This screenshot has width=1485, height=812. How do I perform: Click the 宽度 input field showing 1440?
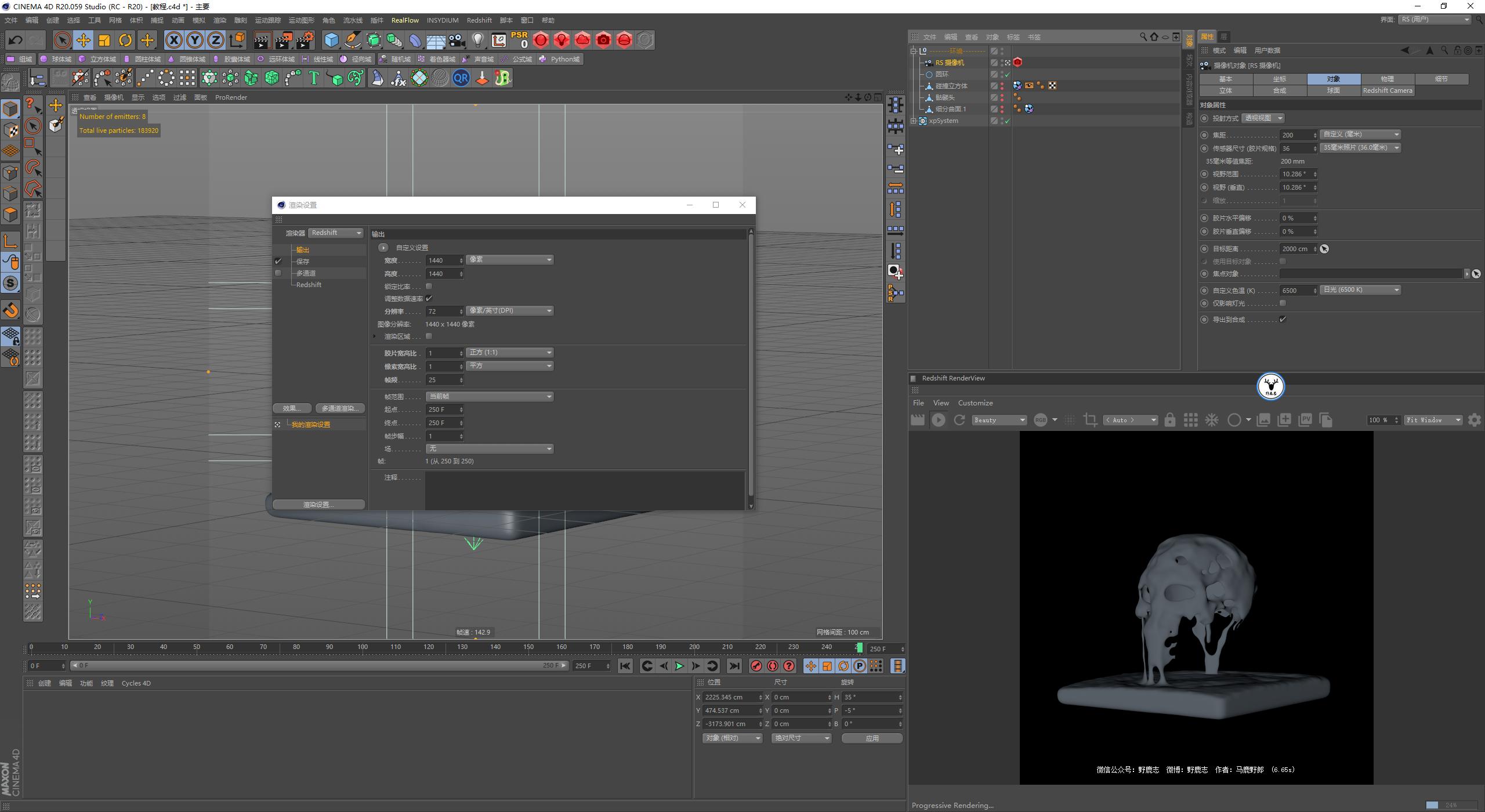click(443, 260)
